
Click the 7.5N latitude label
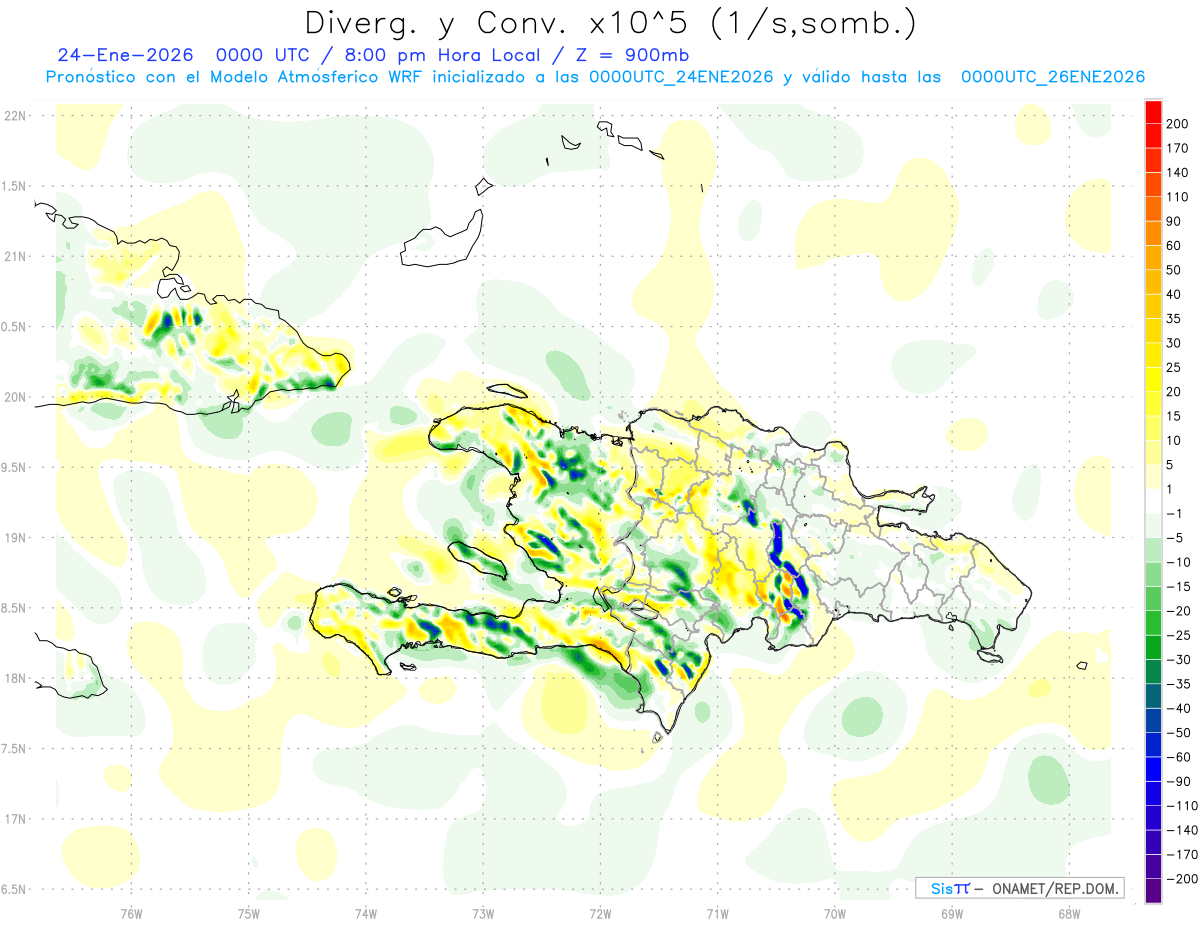[14, 748]
